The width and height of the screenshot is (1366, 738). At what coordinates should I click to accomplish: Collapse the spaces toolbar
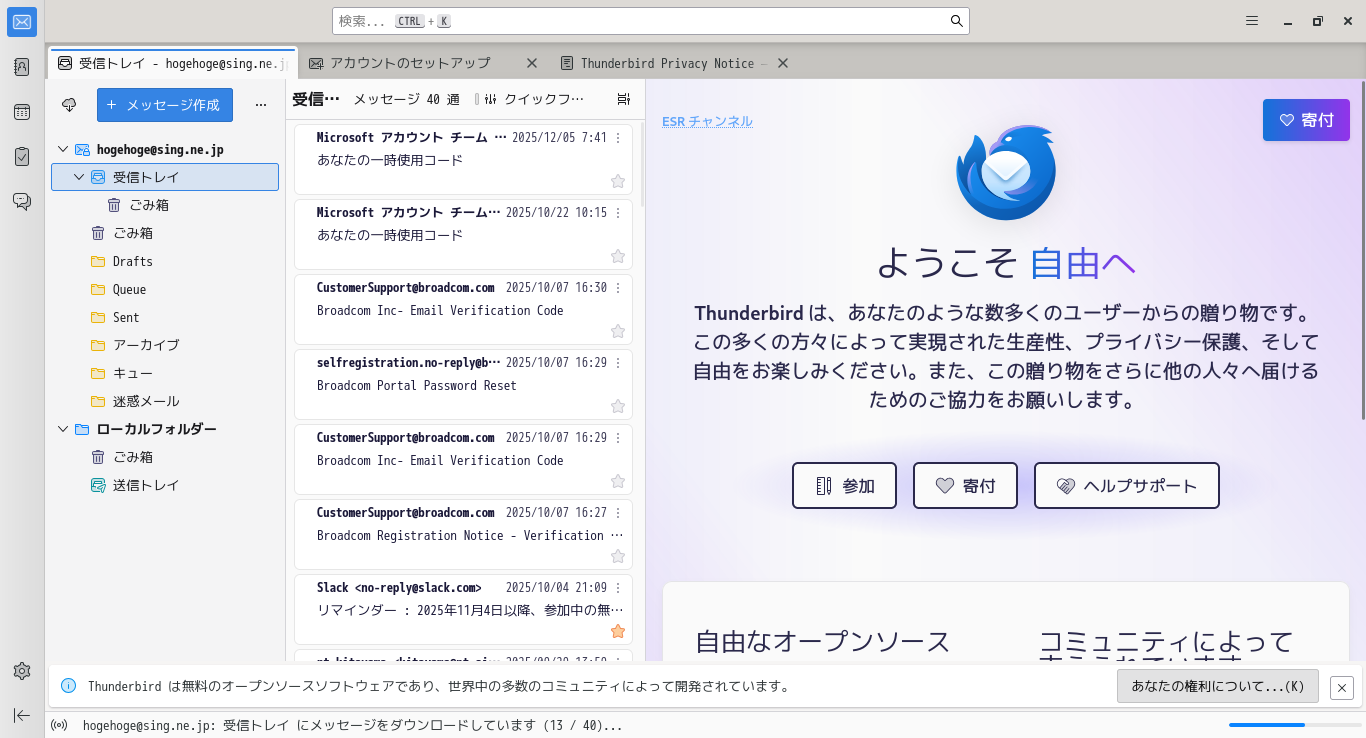coord(22,715)
